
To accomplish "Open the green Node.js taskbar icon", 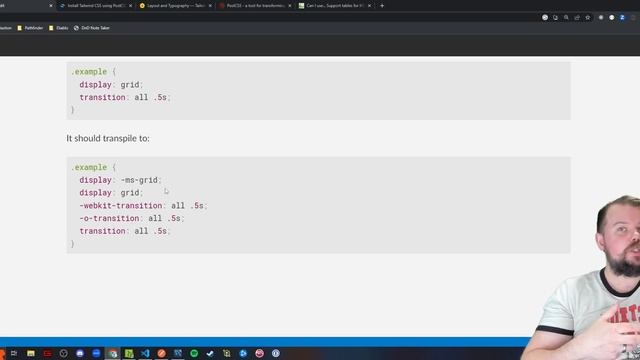I will (129, 353).
